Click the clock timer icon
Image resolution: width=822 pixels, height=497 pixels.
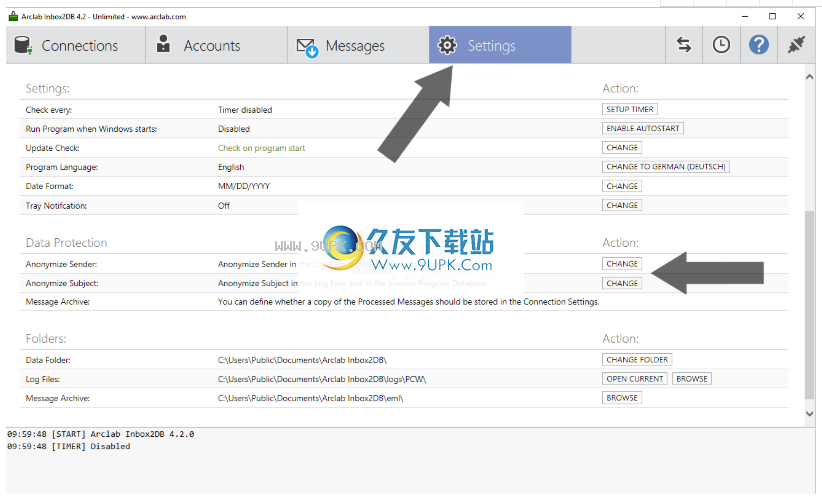[721, 45]
